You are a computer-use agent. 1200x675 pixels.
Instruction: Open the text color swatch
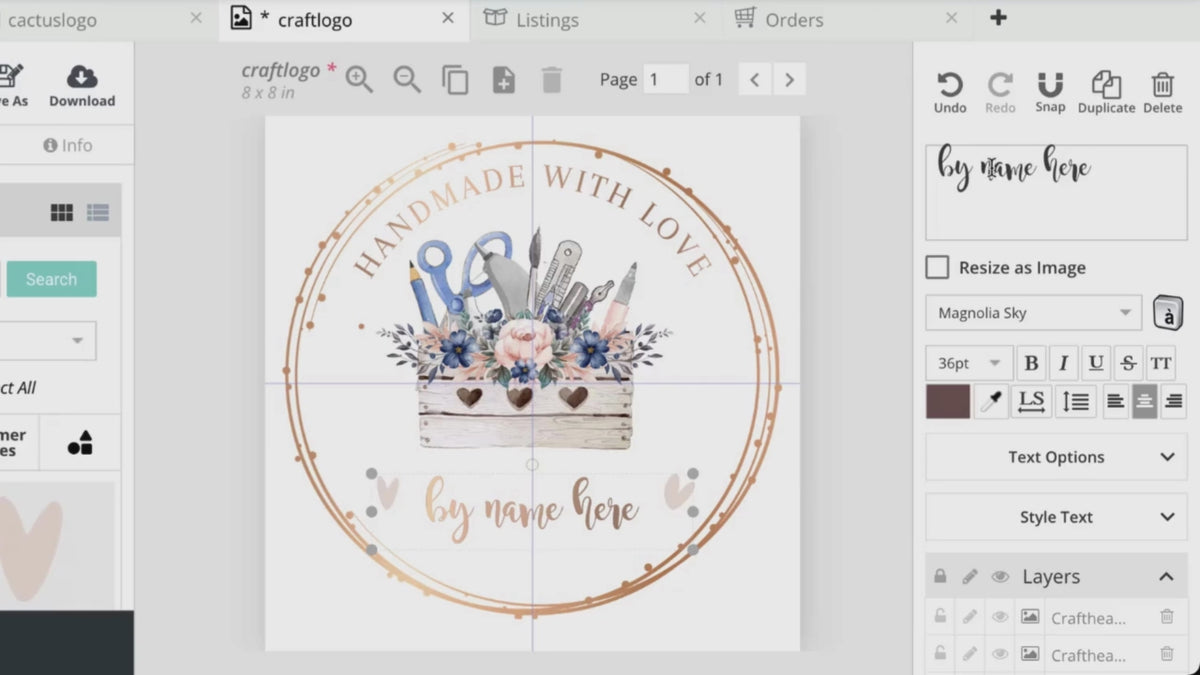coord(948,400)
